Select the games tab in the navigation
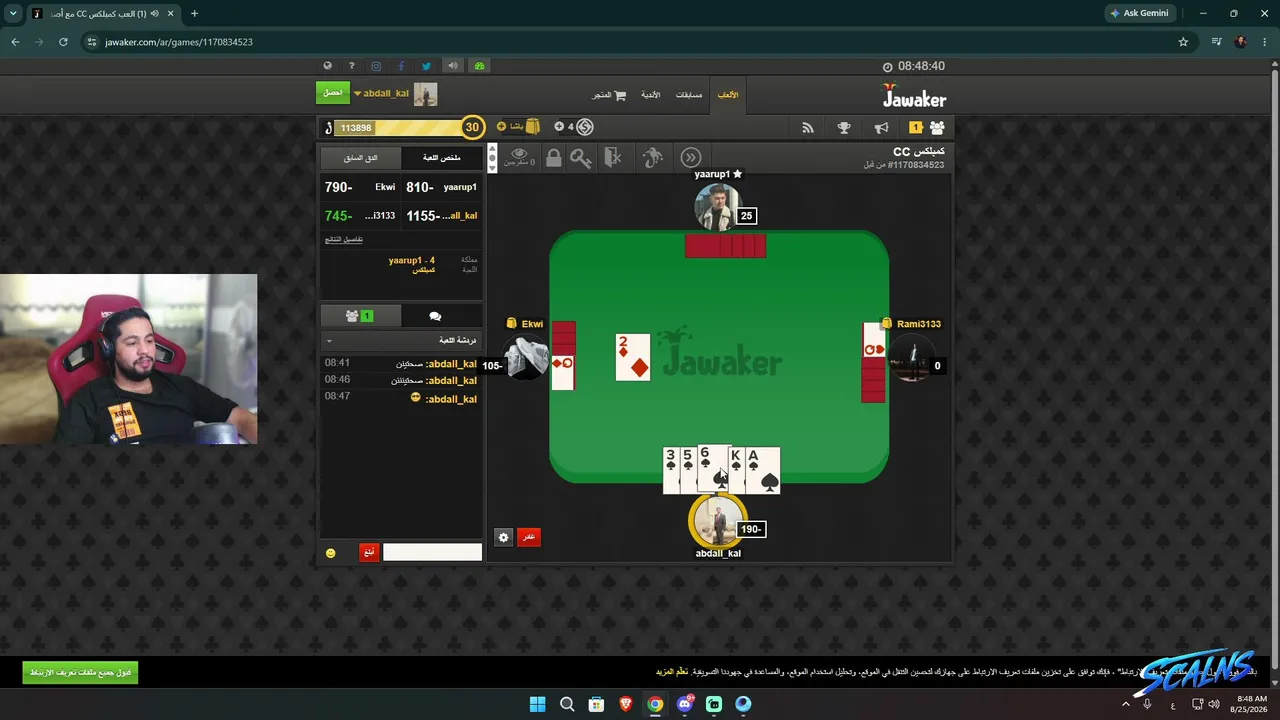The height and width of the screenshot is (720, 1280). pyautogui.click(x=728, y=95)
